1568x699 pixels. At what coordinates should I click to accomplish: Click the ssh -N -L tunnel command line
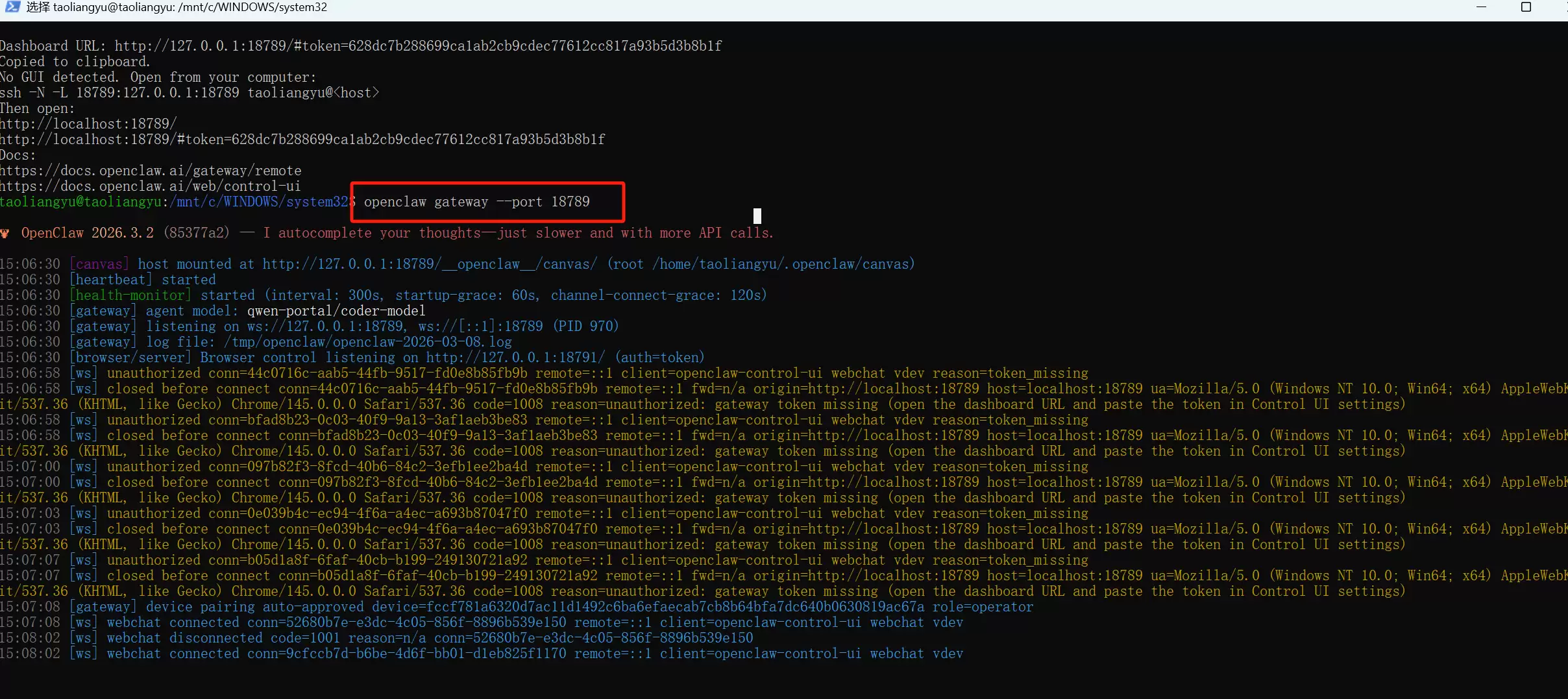point(190,93)
